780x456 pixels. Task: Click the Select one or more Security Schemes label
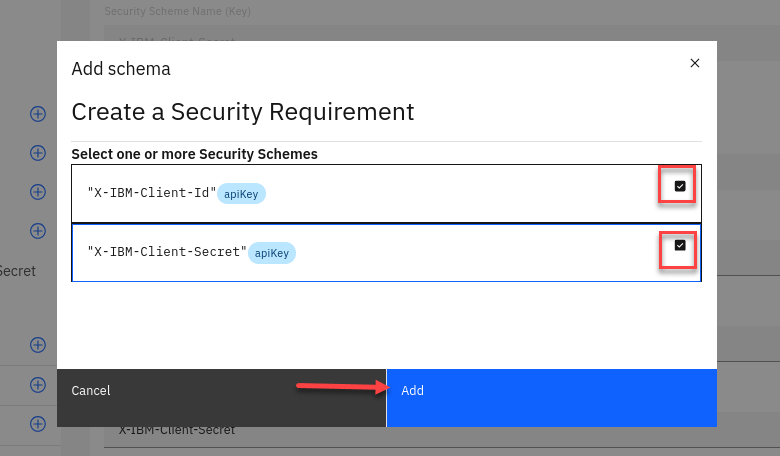[x=194, y=154]
